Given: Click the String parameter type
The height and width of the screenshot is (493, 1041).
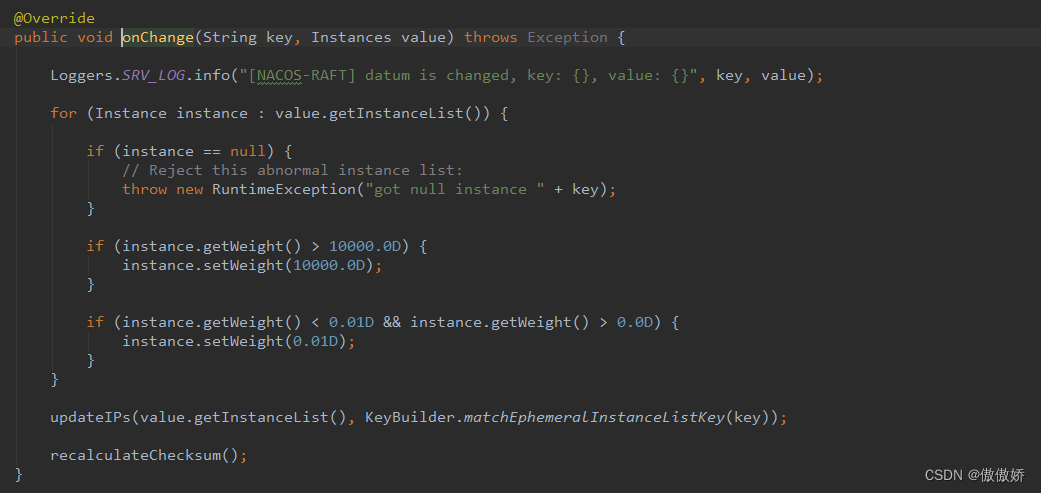Looking at the screenshot, I should (x=229, y=37).
